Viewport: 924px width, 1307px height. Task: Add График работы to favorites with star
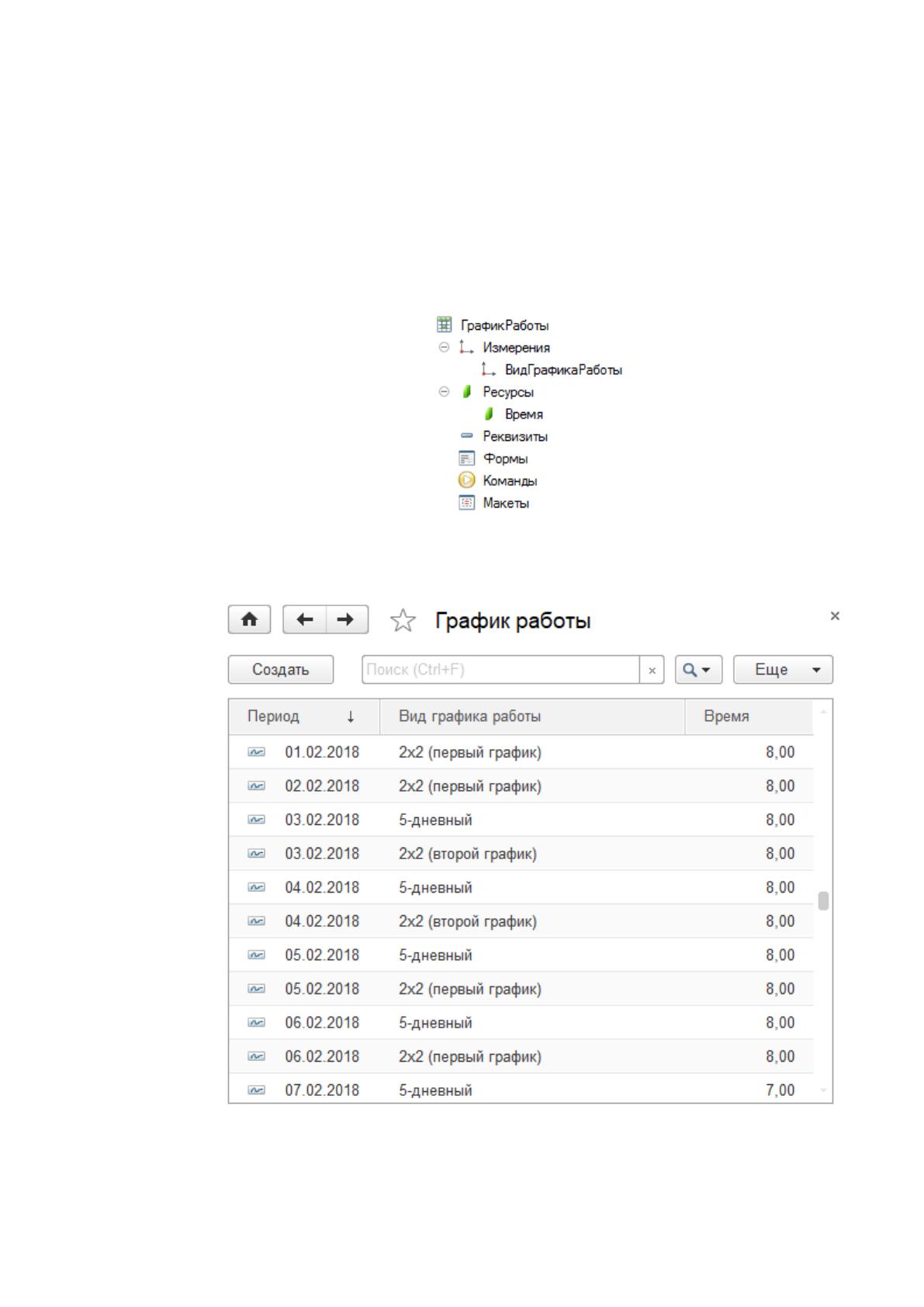coord(403,621)
